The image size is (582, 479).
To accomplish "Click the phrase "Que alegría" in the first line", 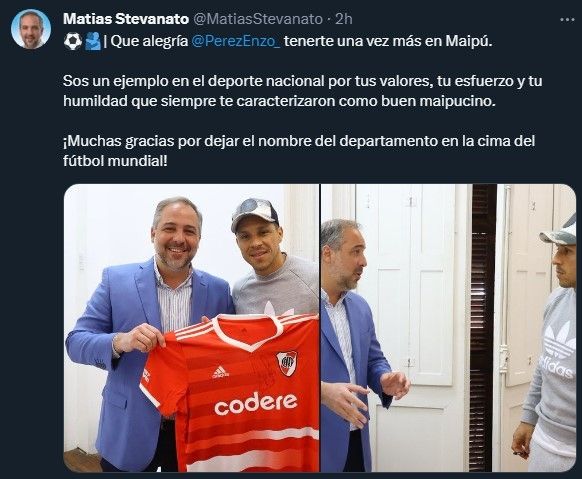I will click(x=149, y=41).
